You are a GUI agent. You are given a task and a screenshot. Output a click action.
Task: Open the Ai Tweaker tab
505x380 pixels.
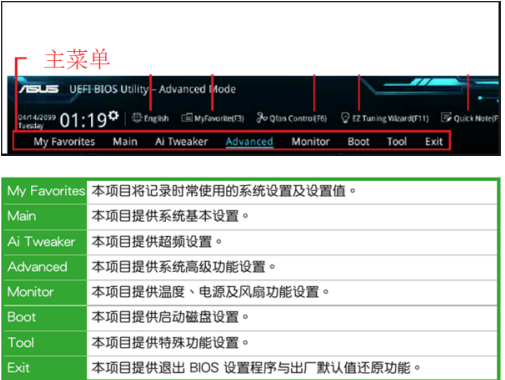pos(181,141)
